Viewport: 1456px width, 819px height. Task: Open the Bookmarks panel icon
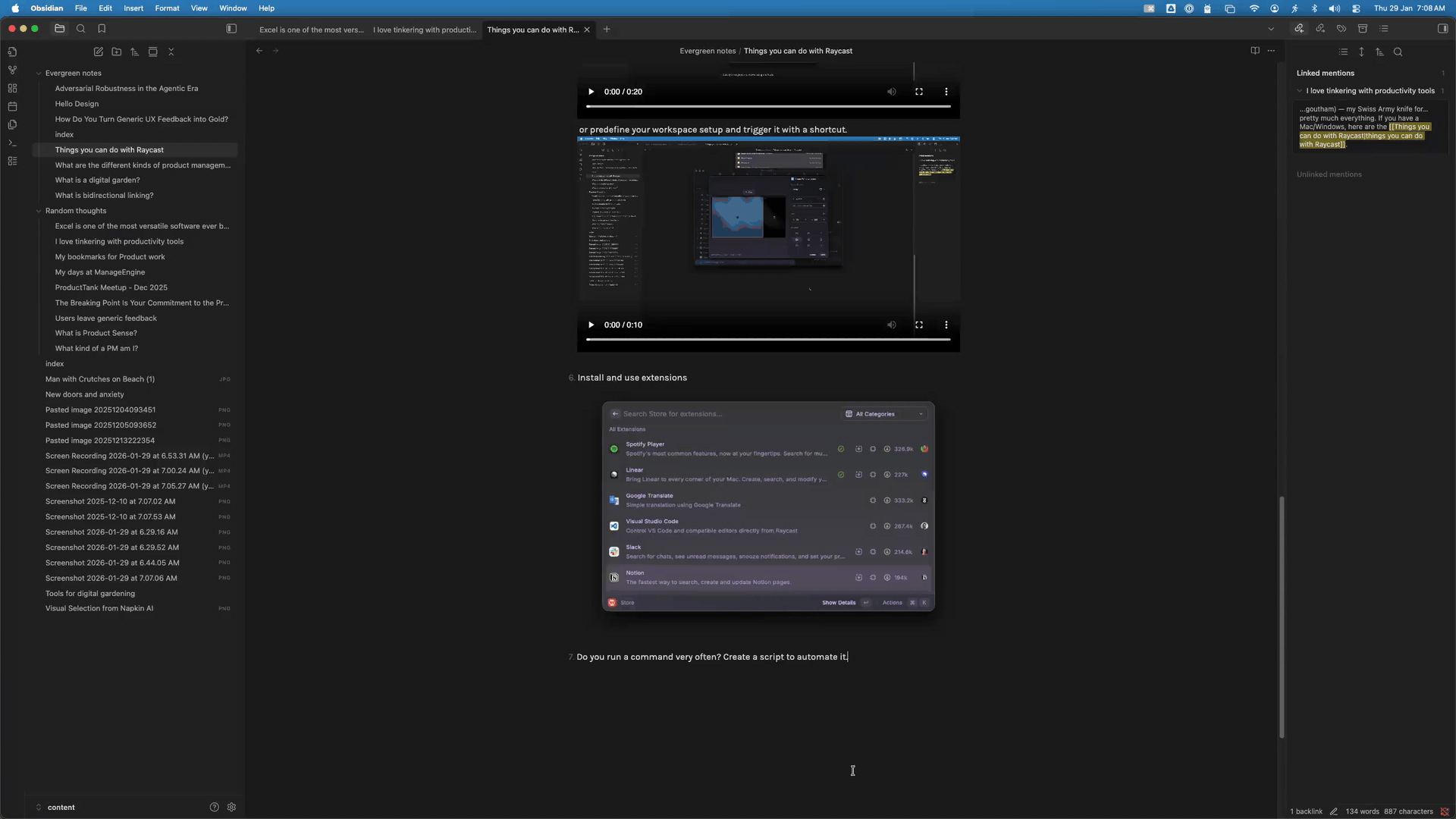[x=102, y=29]
